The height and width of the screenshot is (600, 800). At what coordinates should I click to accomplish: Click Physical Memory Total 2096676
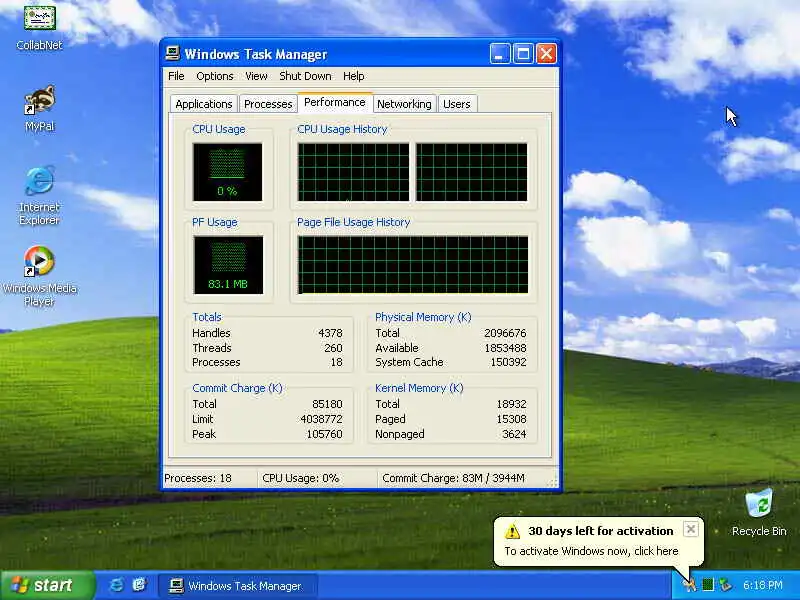[x=505, y=333]
